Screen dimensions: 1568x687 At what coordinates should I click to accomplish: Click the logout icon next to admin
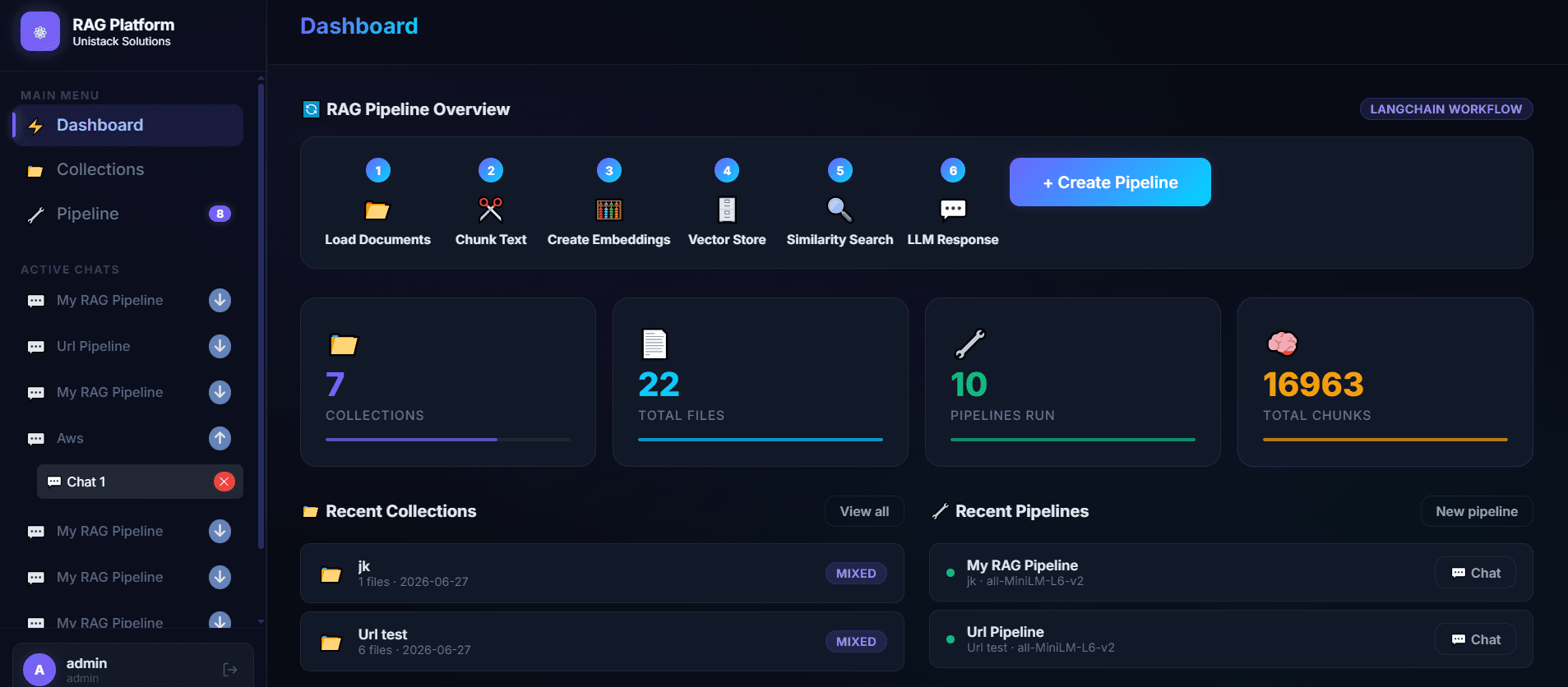click(230, 670)
